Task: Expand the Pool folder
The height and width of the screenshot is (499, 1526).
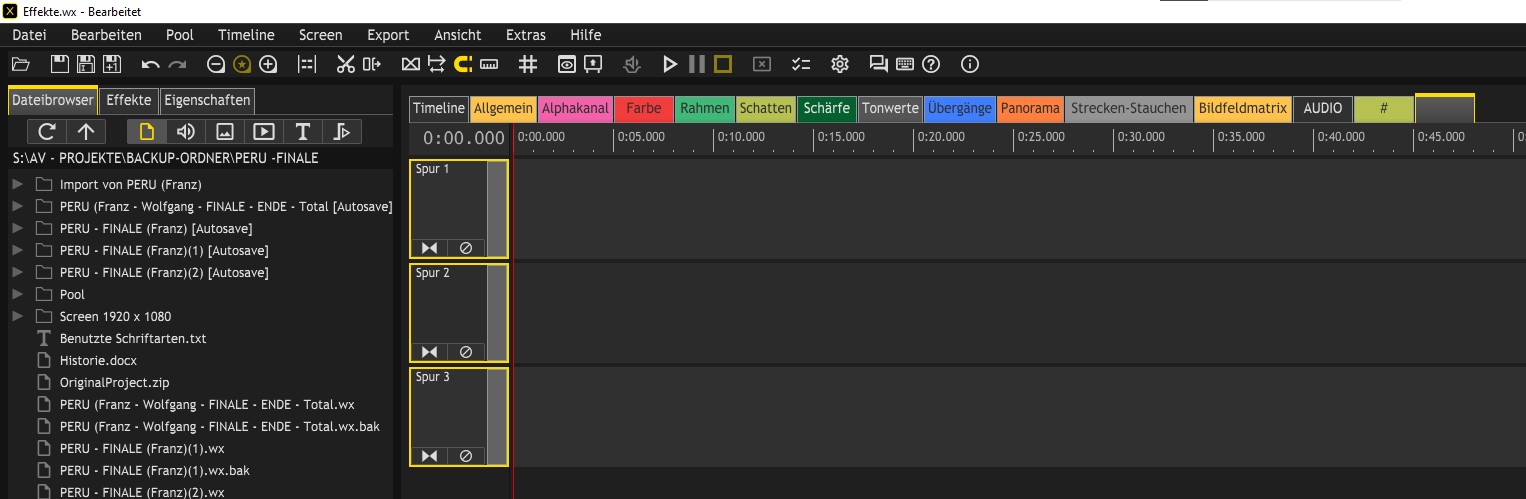Action: [17, 294]
